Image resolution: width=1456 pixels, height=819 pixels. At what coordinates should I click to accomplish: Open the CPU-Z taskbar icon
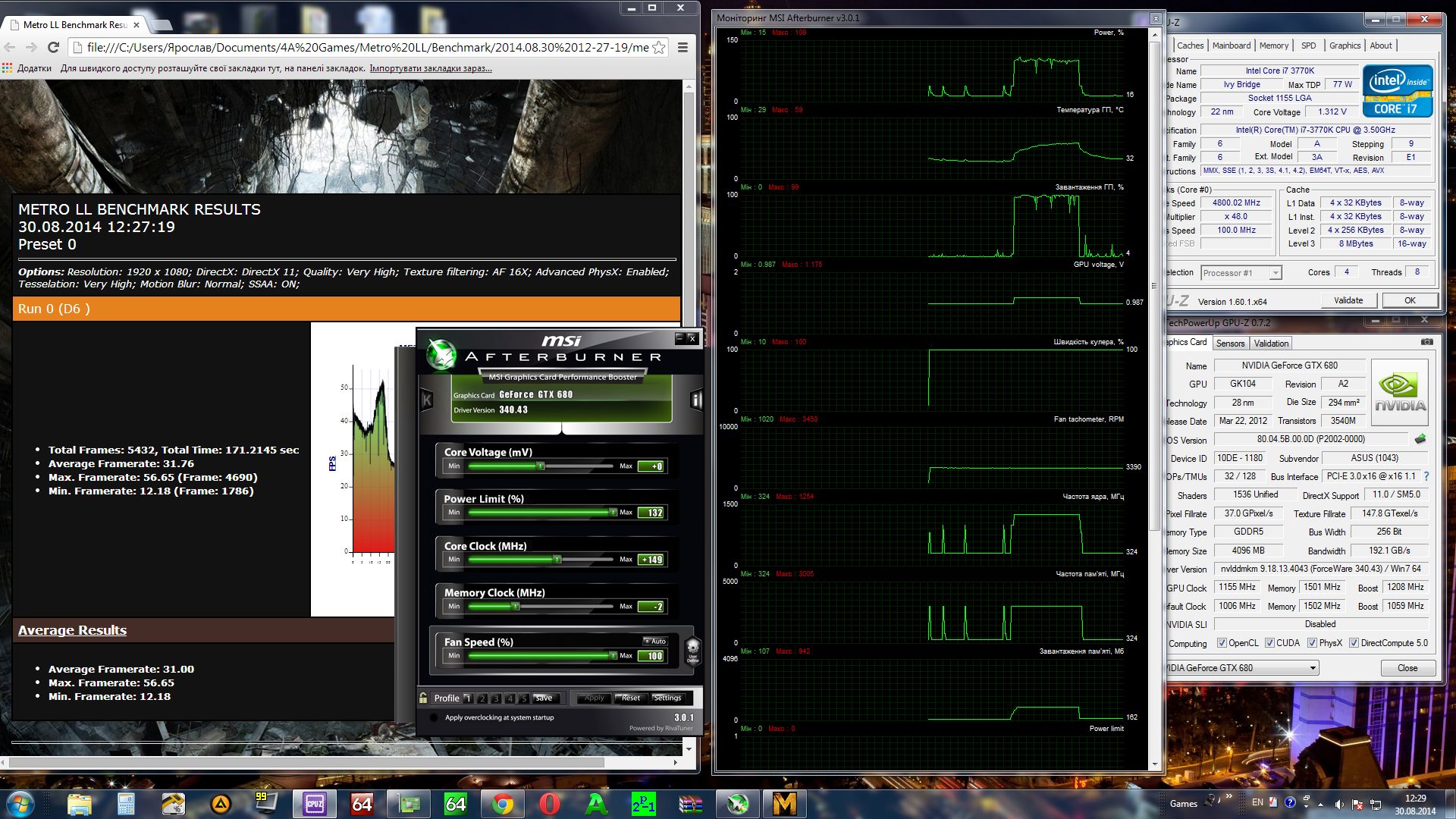coord(314,803)
